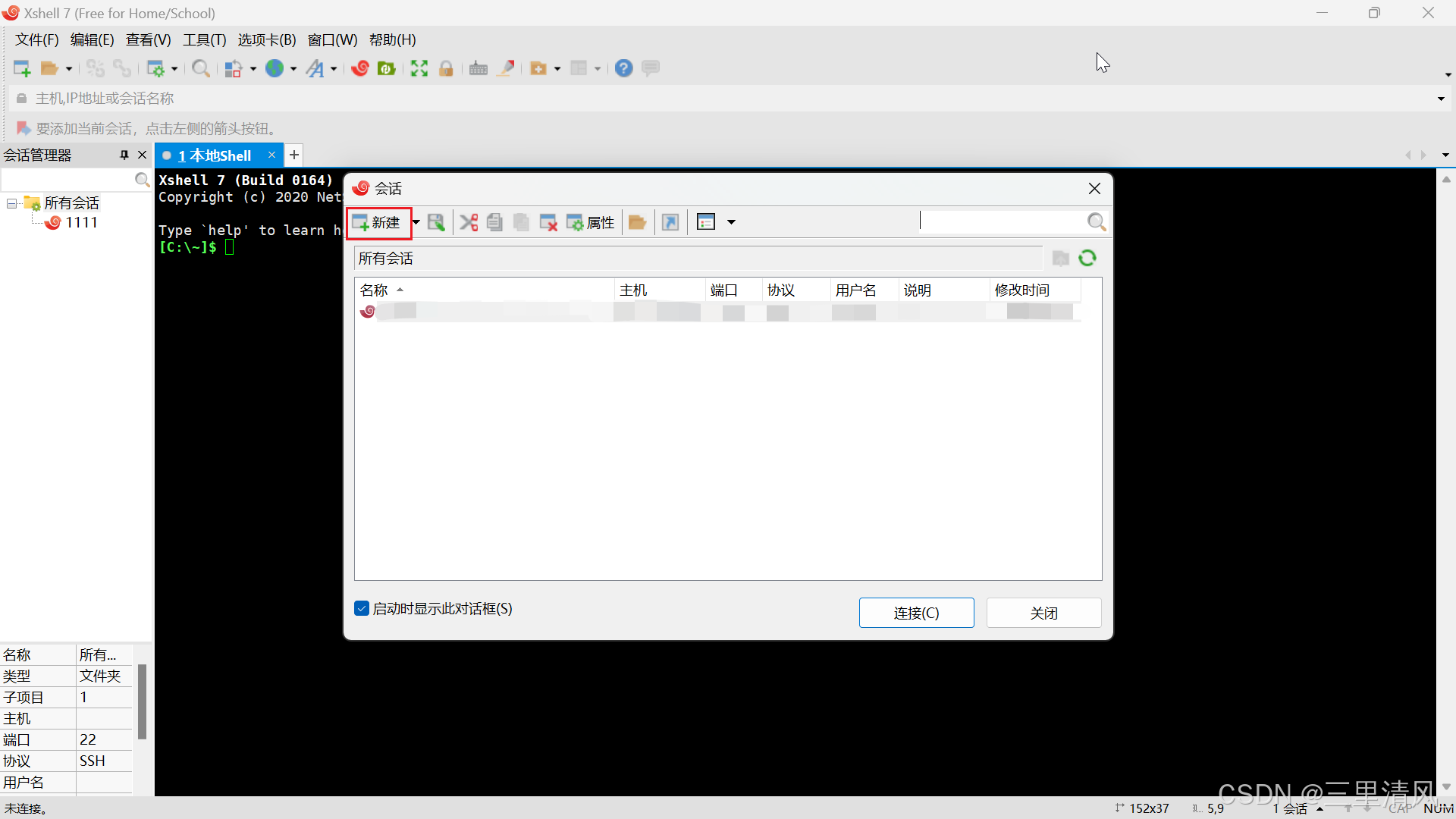Select the 1111 session in sidebar
The image size is (1456, 819).
tap(82, 222)
